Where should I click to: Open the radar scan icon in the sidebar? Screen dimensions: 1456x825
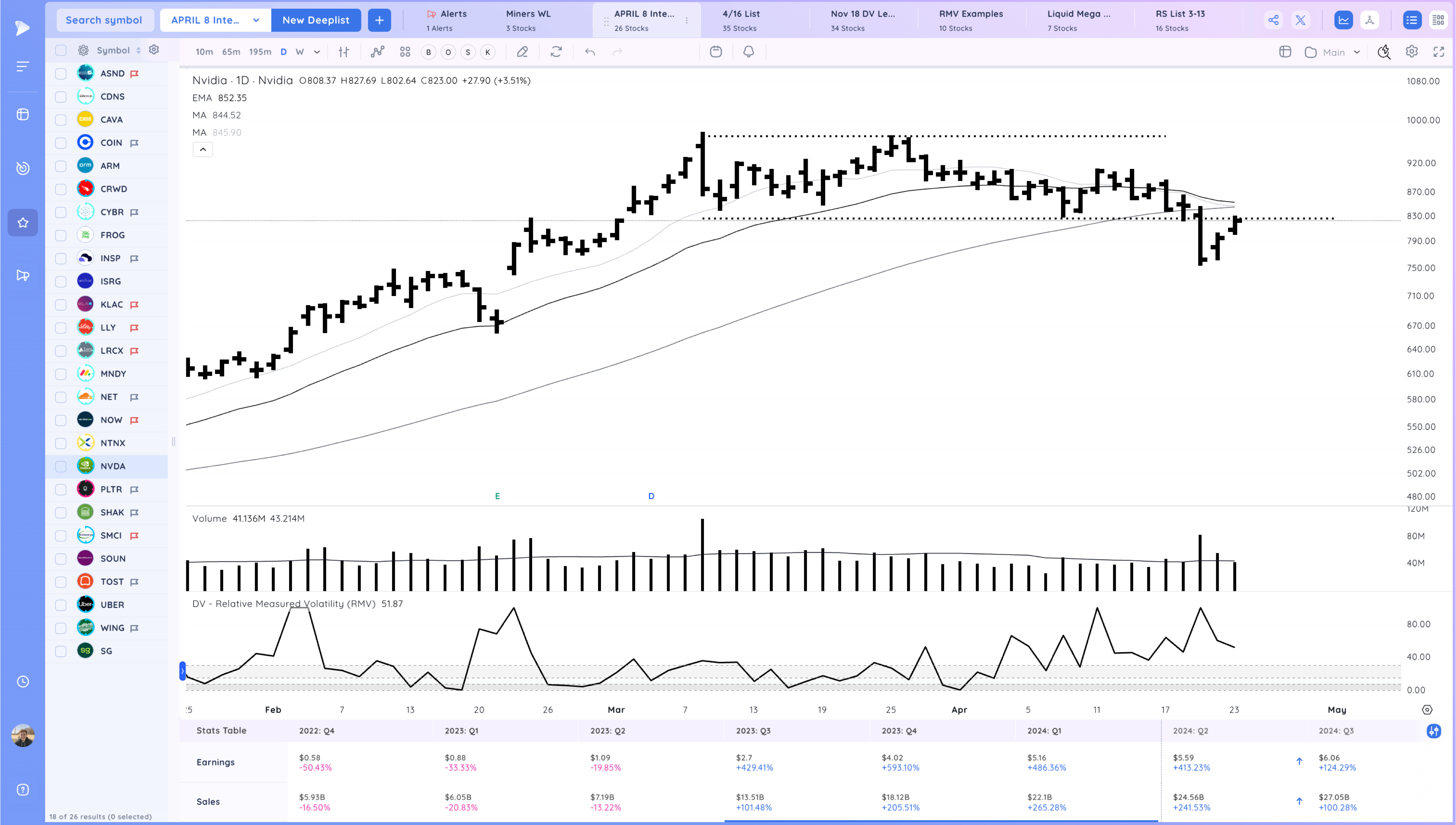click(x=23, y=168)
